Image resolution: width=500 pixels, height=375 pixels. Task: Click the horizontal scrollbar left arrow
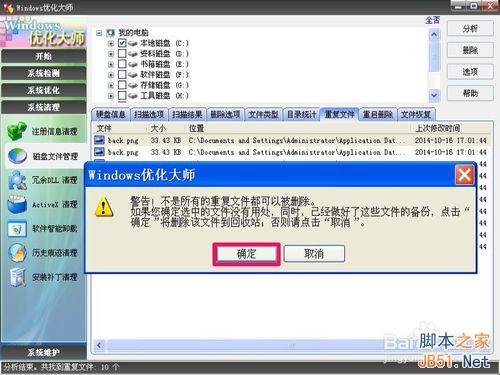(99, 345)
